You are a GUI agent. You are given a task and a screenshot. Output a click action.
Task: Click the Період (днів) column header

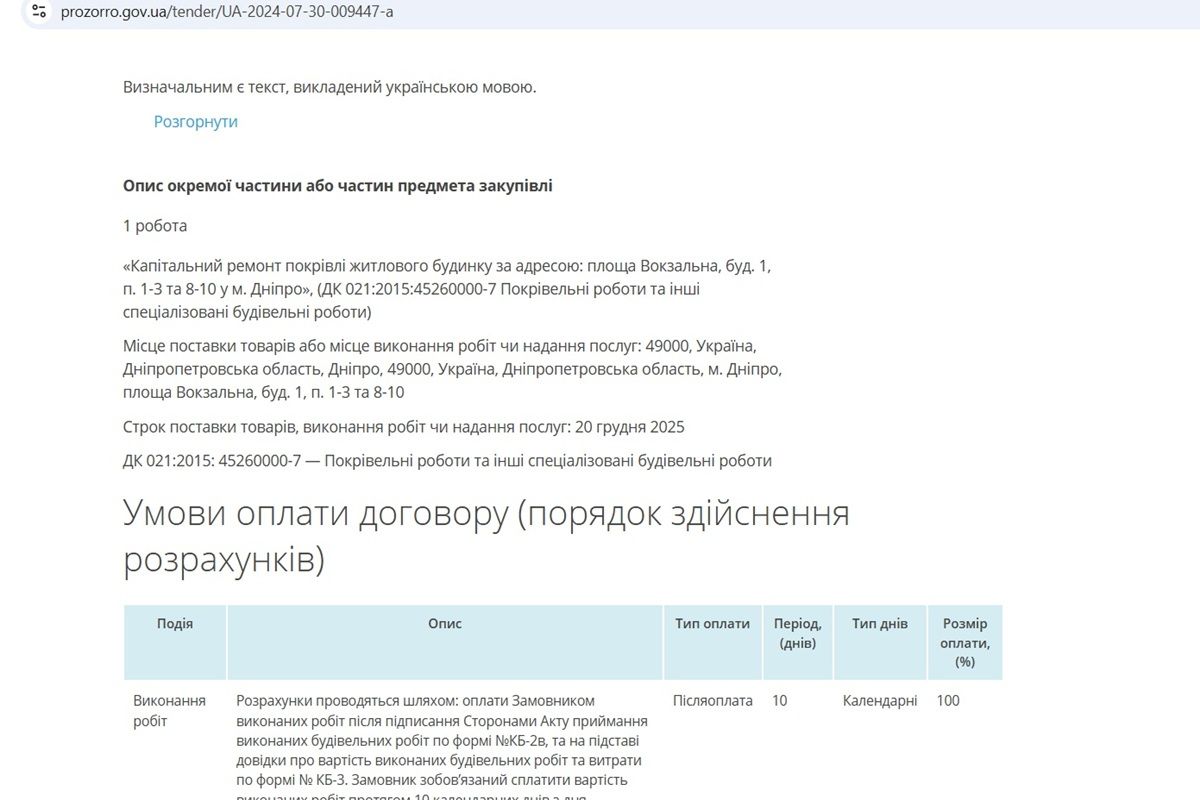tap(795, 631)
